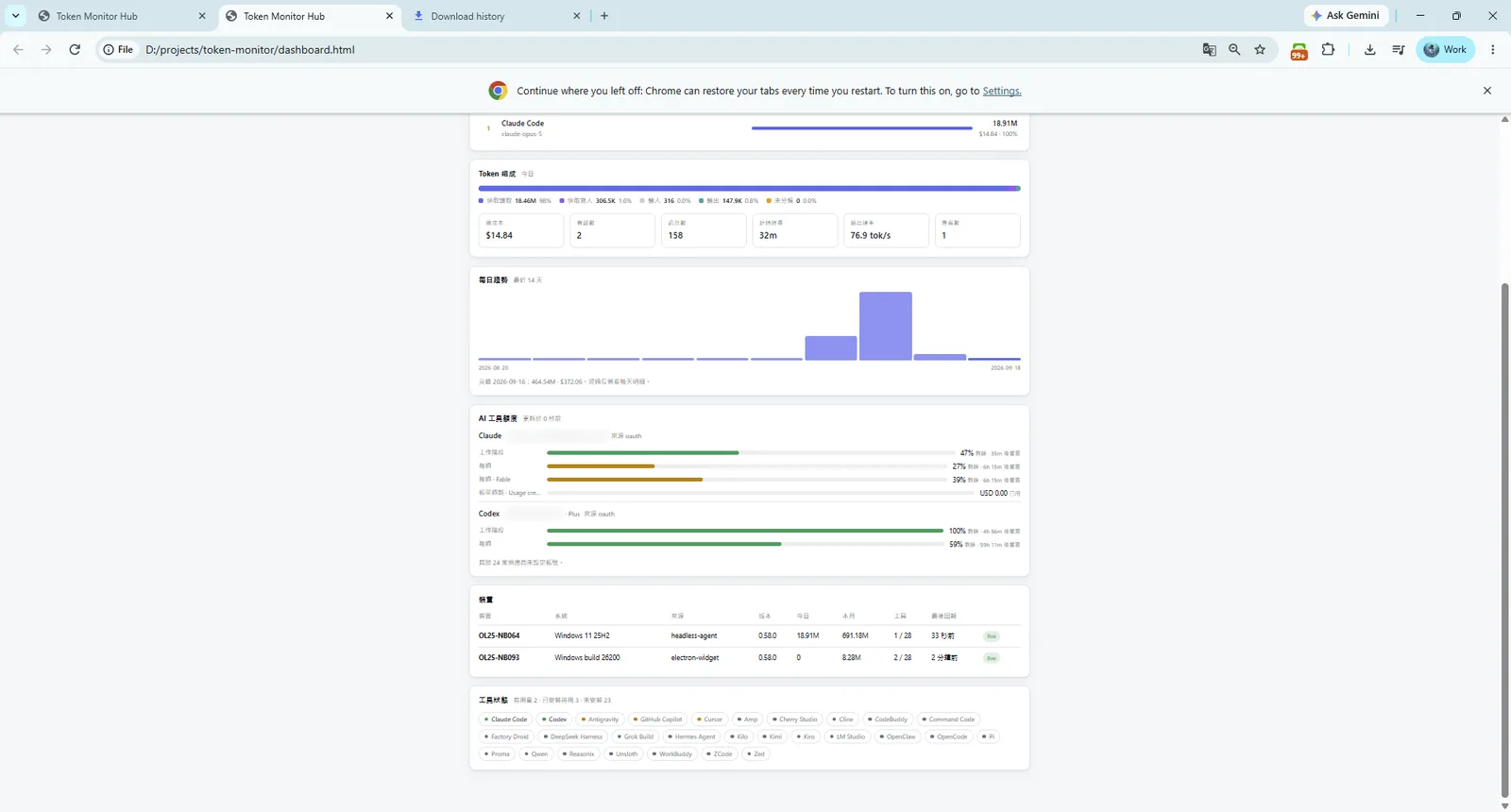Open the Chrome Downloads tray icon
Image resolution: width=1511 pixels, height=812 pixels.
point(1369,50)
